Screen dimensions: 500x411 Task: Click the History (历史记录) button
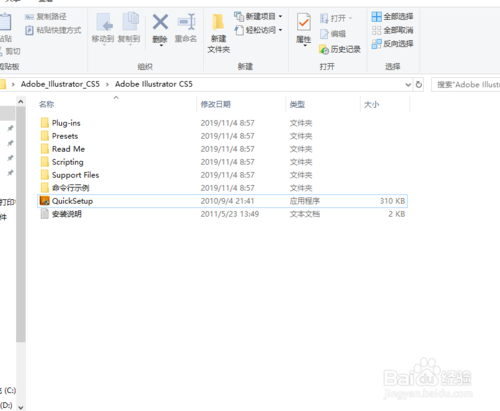(x=340, y=49)
